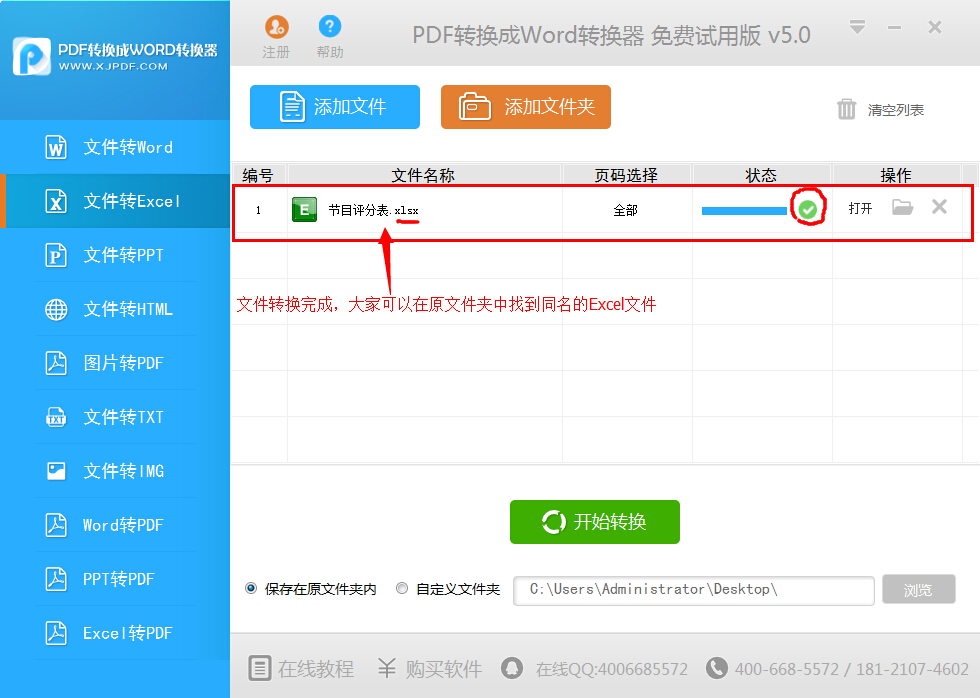
Task: Select the 文件转IMG menu item
Action: tap(115, 471)
